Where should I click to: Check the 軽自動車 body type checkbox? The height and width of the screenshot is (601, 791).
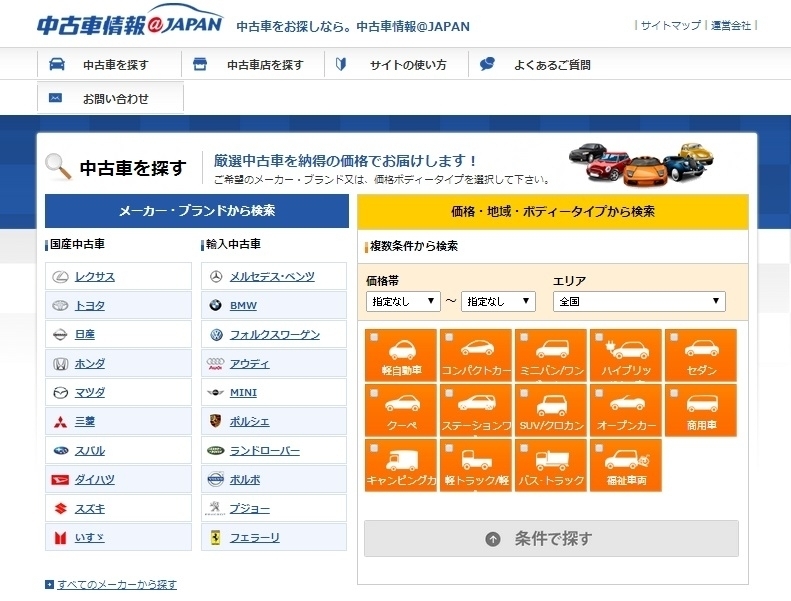pos(374,337)
